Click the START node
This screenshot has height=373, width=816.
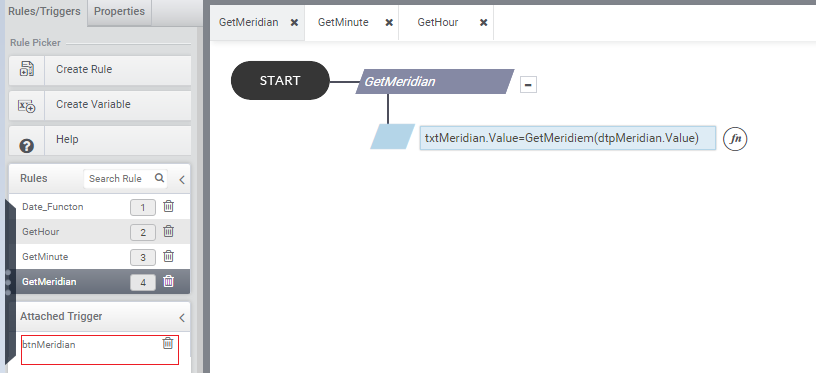280,81
